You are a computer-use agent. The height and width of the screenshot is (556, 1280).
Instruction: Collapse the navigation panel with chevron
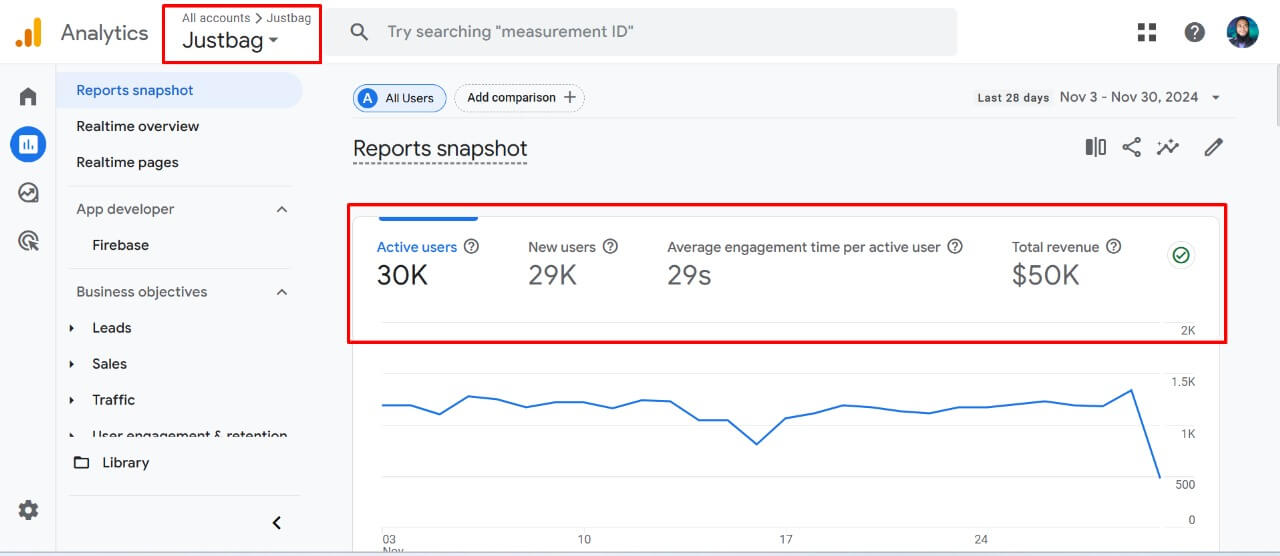277,523
